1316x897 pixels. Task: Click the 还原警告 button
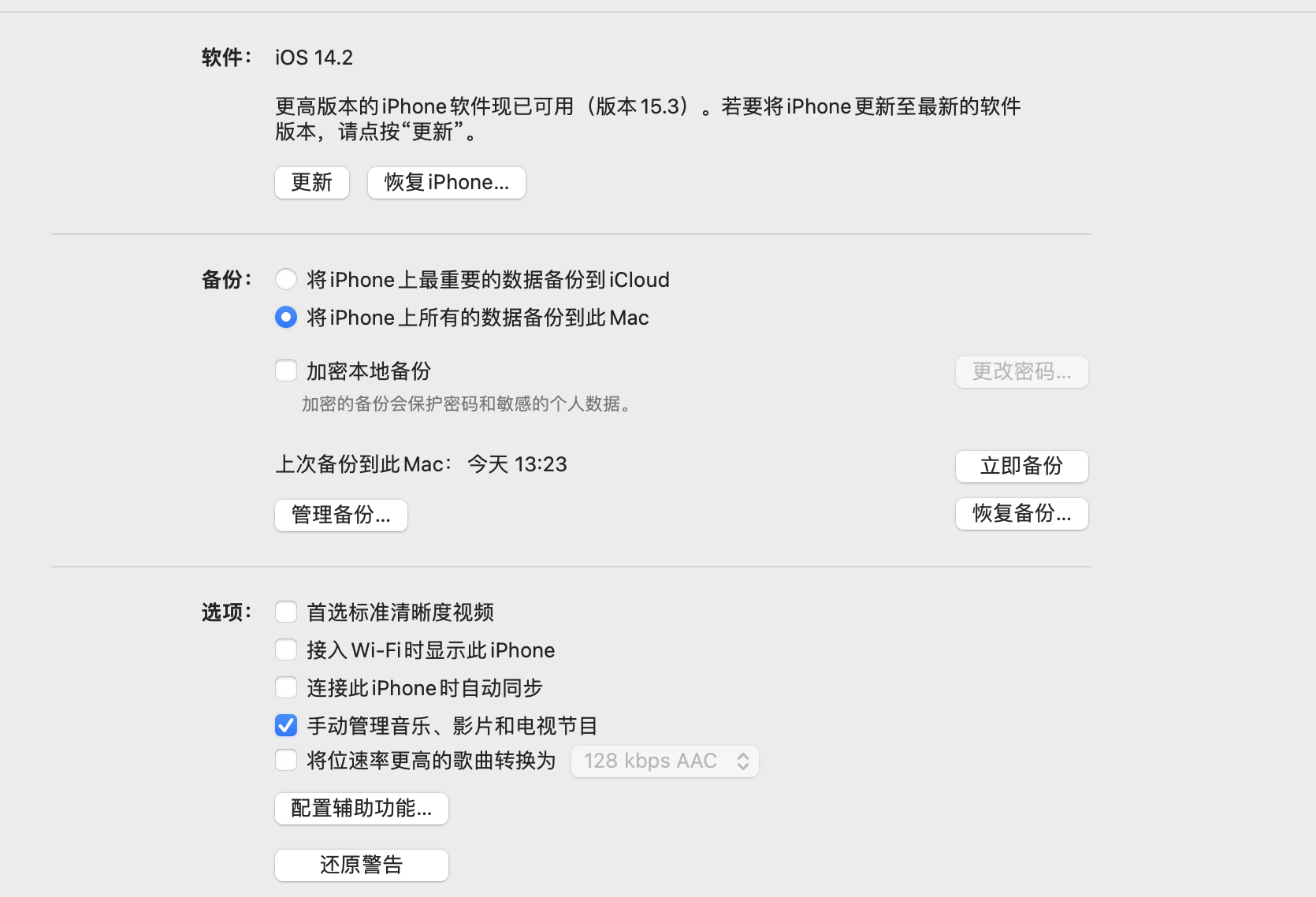361,865
